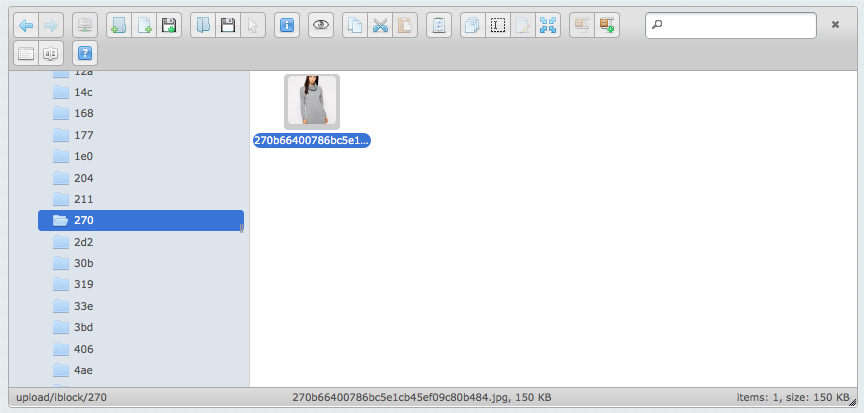Click inside the search input field
Viewport: 864px width, 413px height.
(735, 25)
